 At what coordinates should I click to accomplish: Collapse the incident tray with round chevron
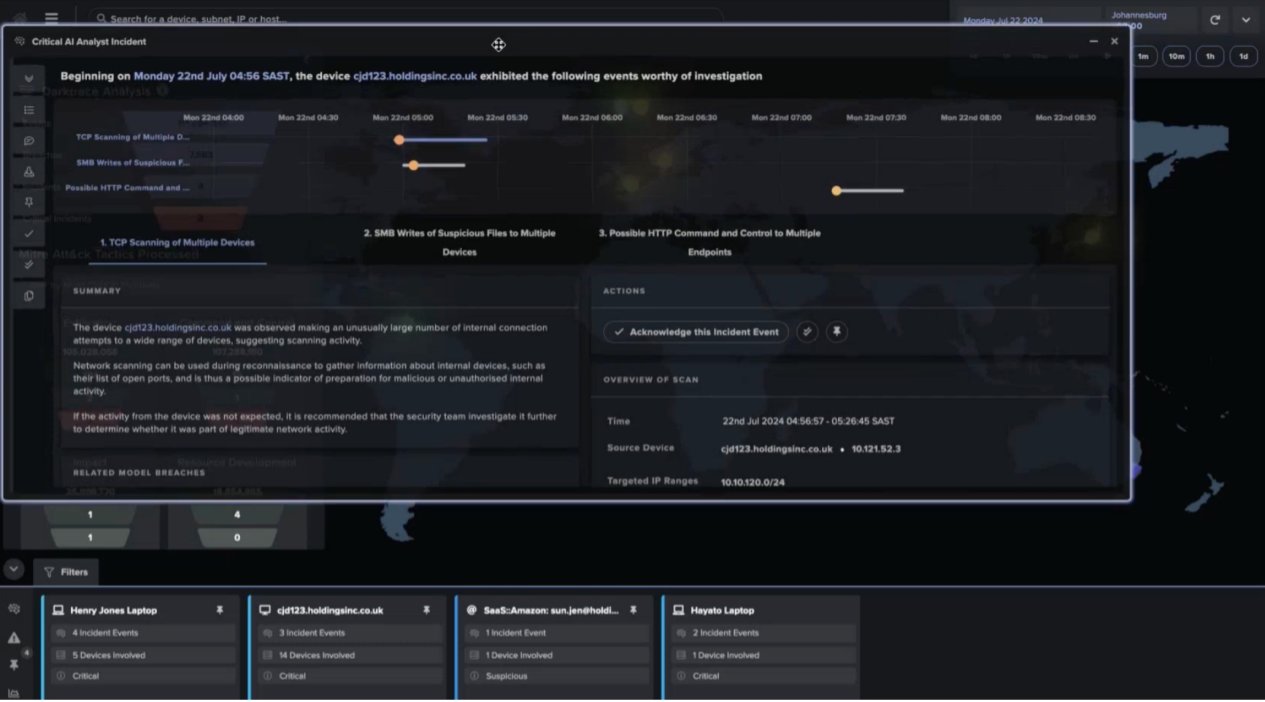[x=13, y=569]
